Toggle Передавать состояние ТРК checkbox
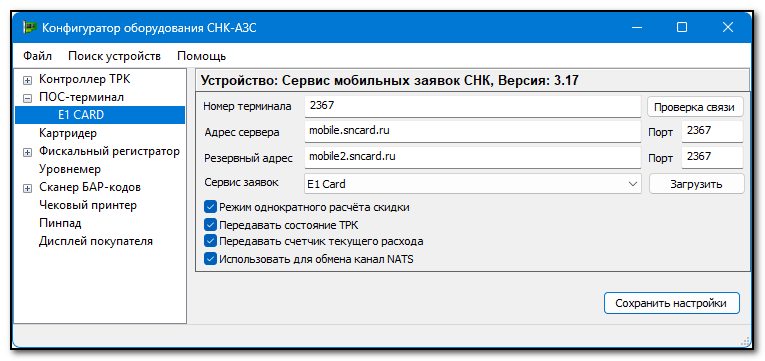The height and width of the screenshot is (361, 765). 210,225
